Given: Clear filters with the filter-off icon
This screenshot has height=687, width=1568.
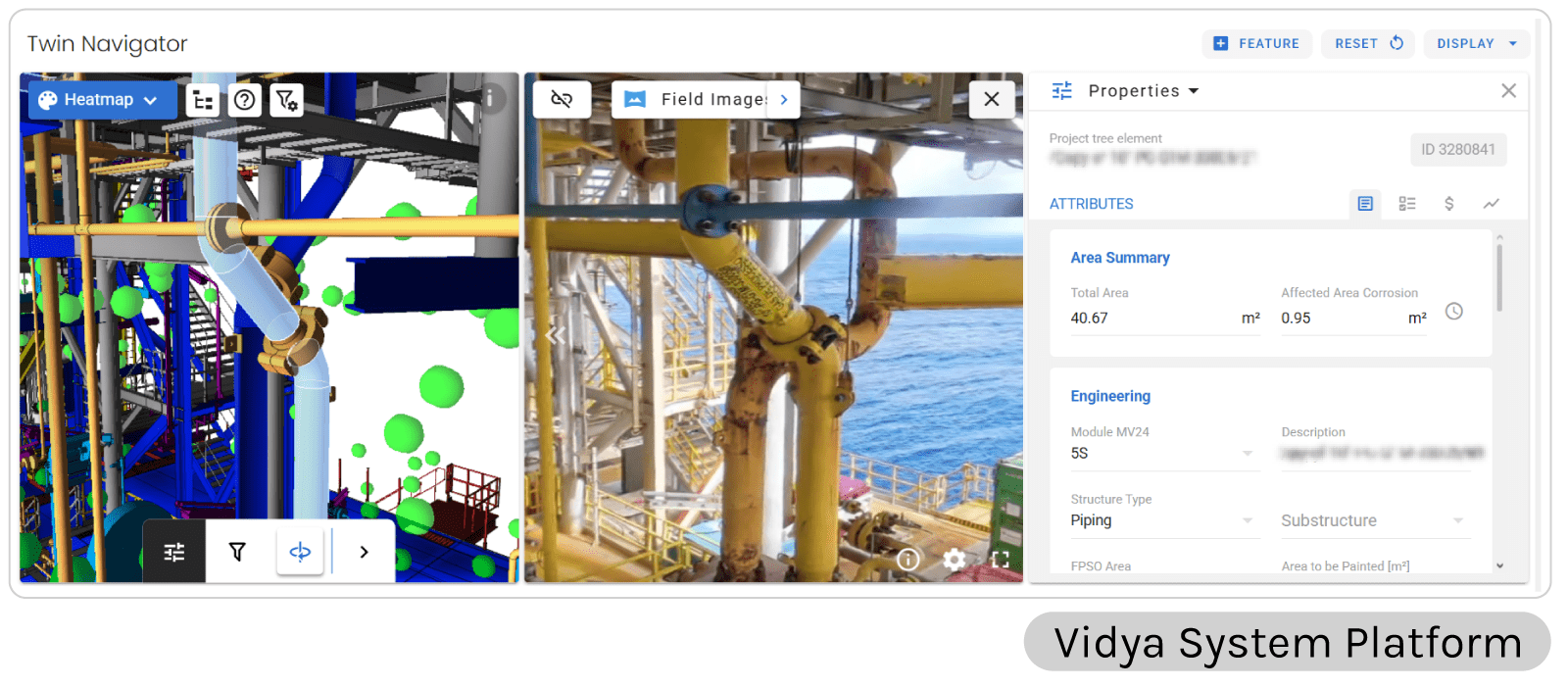Looking at the screenshot, I should coord(286,100).
